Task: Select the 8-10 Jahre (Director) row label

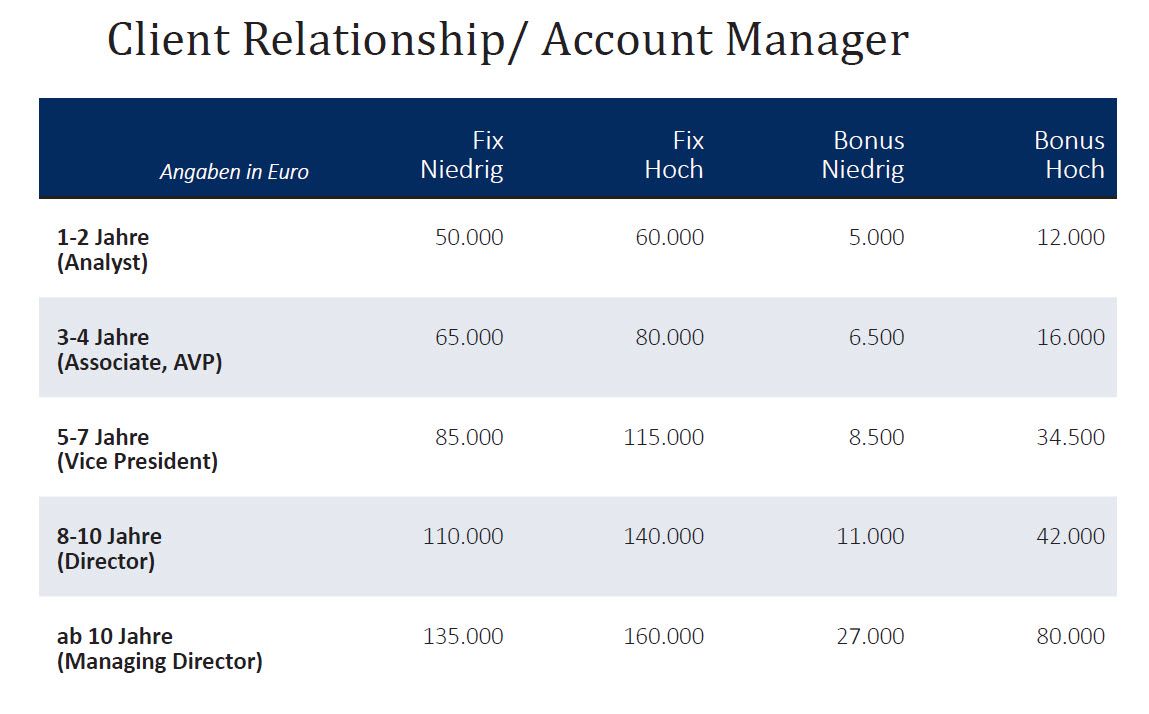Action: pyautogui.click(x=109, y=548)
